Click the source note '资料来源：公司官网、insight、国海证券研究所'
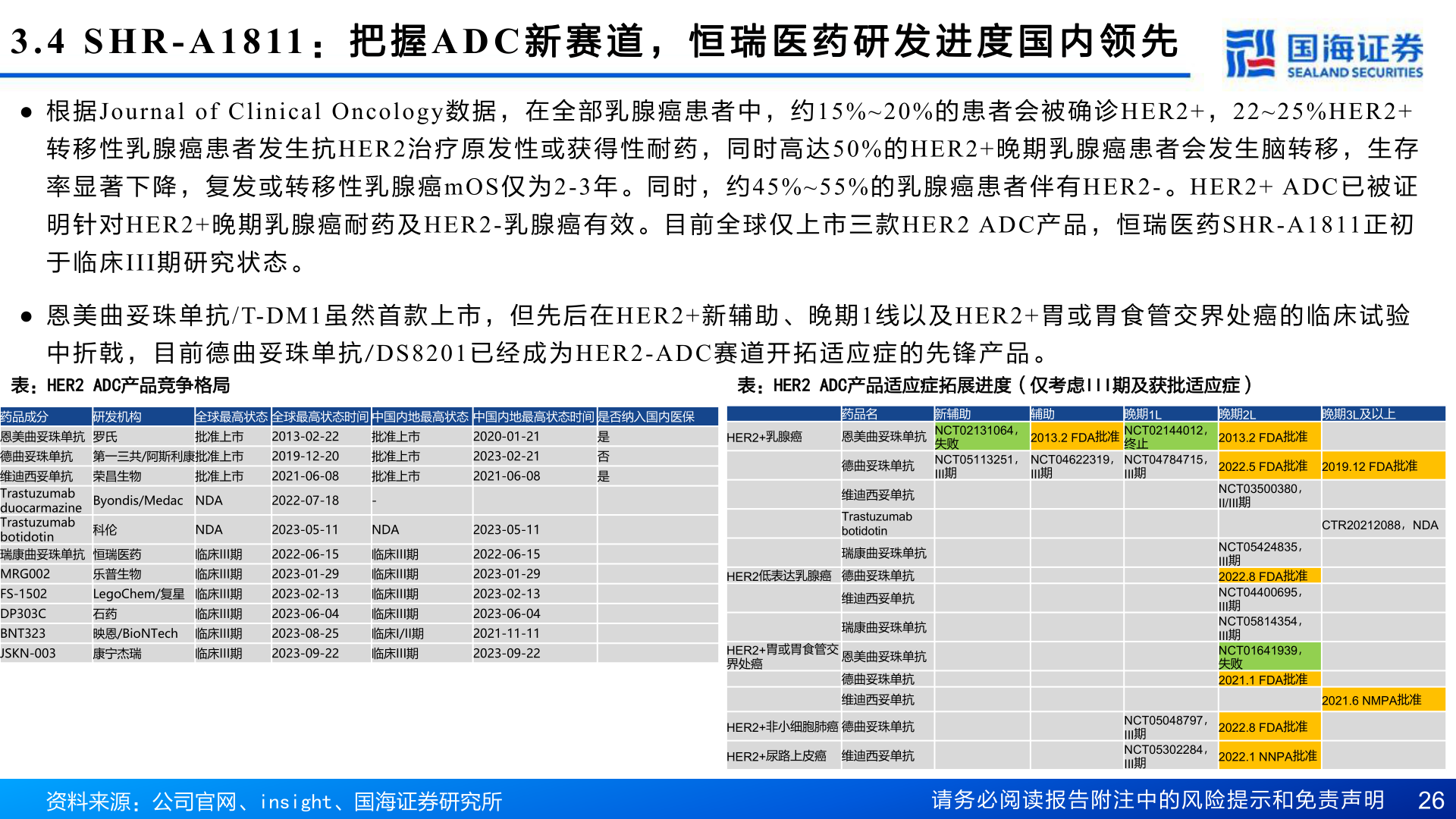This screenshot has width=1456, height=819. coord(274,802)
